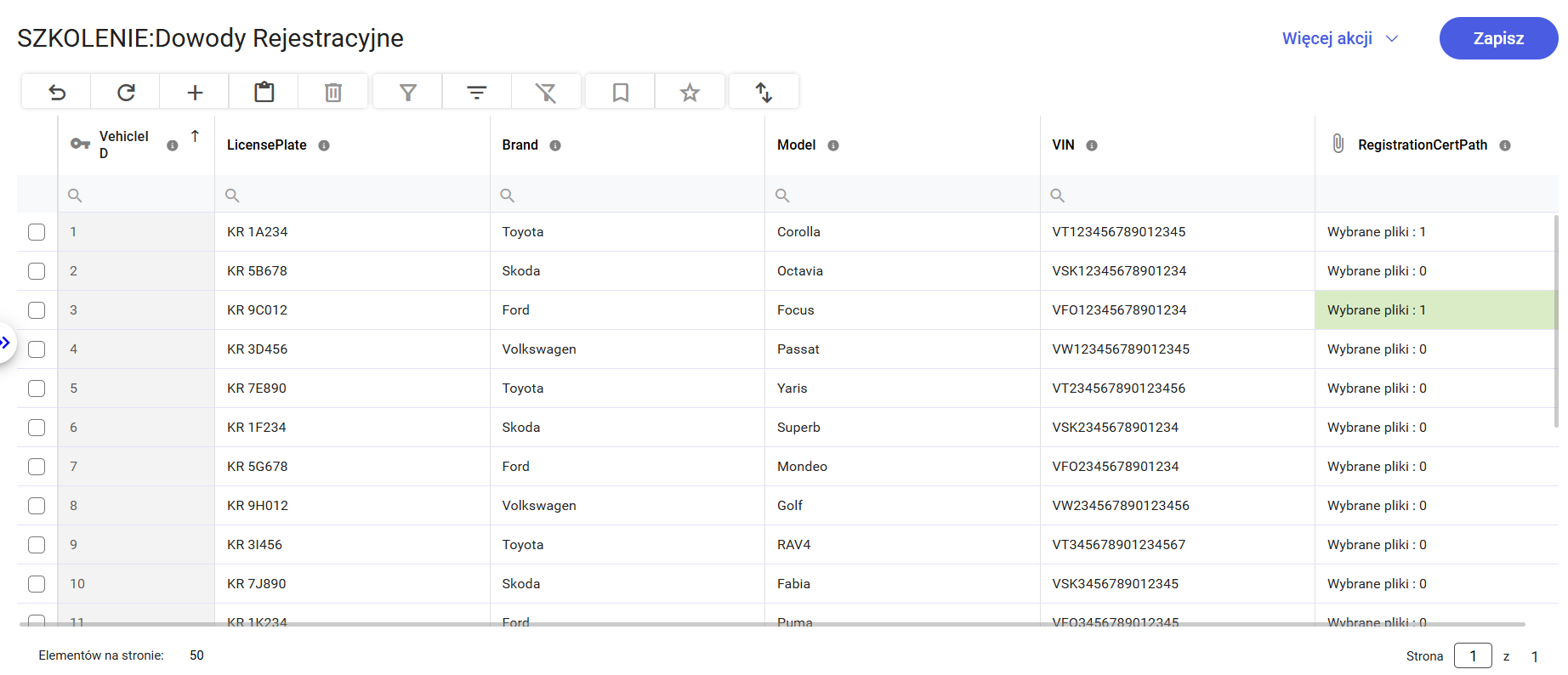The height and width of the screenshot is (675, 1568).
Task: Select checkbox for row 1 Toyota Corolla
Action: (37, 232)
